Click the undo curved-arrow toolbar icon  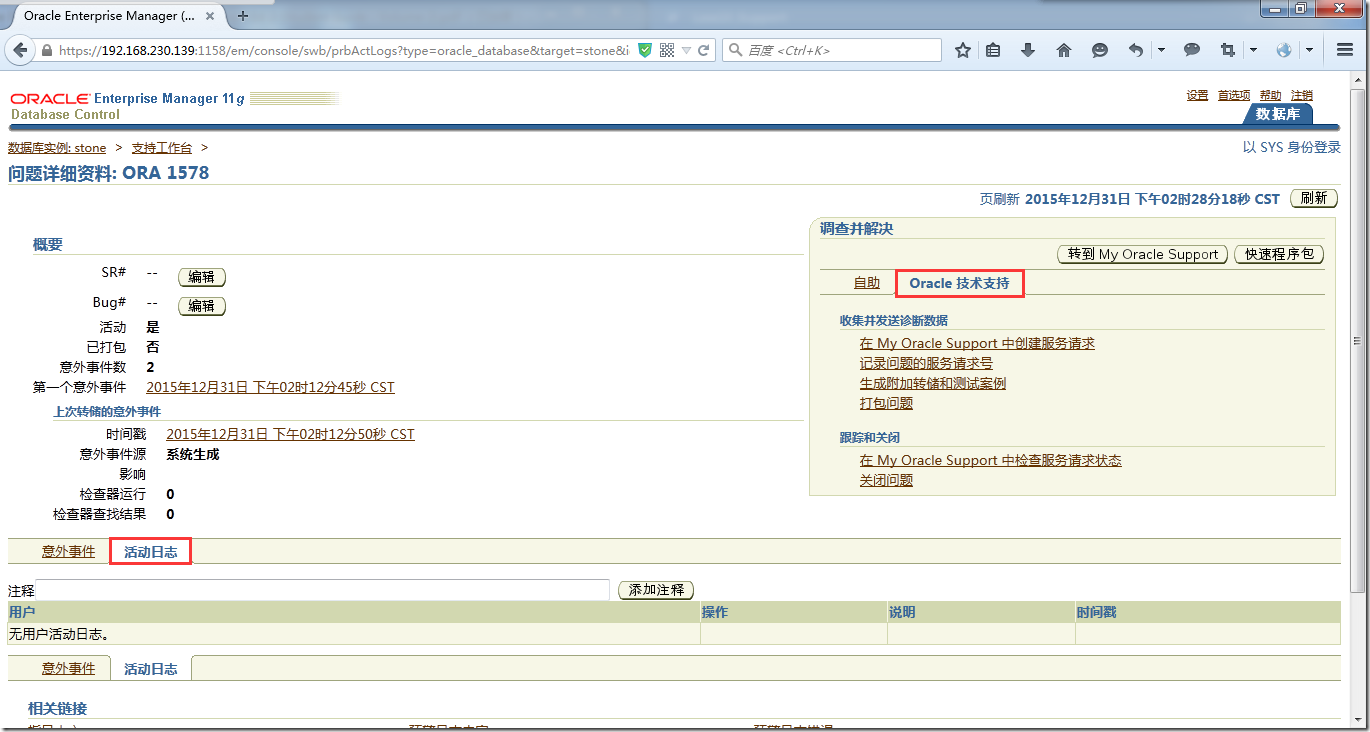pos(1136,50)
